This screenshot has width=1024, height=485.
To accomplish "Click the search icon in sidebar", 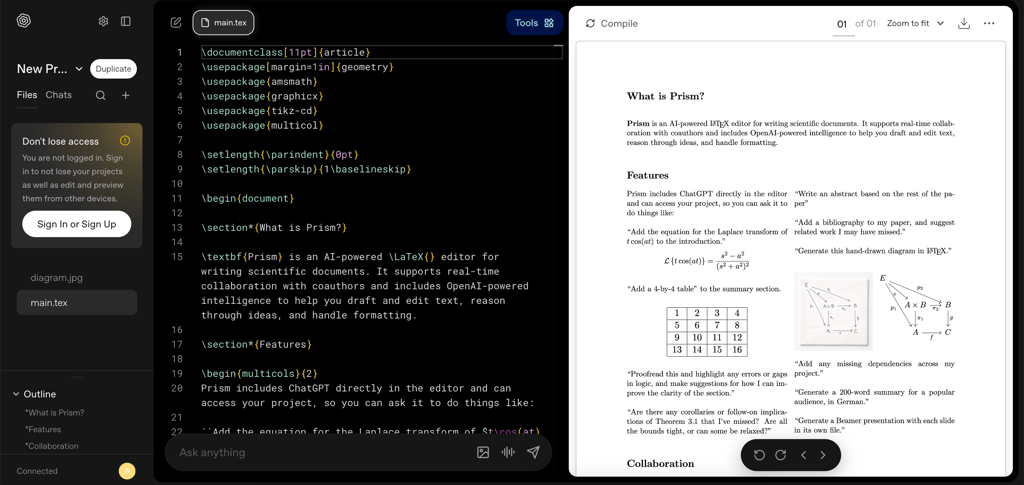I will click(x=101, y=95).
